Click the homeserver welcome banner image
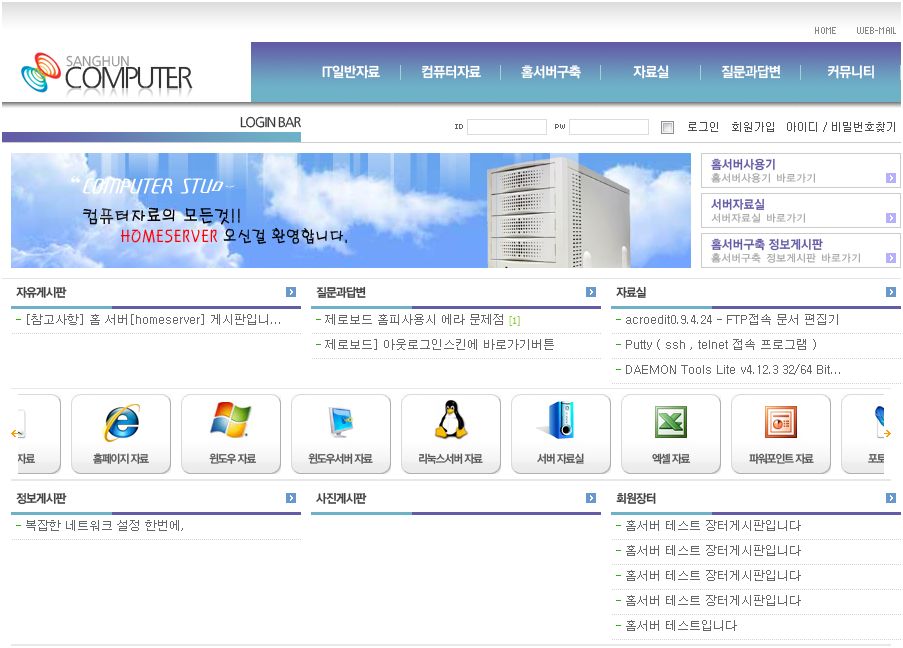The image size is (903, 648). point(351,210)
